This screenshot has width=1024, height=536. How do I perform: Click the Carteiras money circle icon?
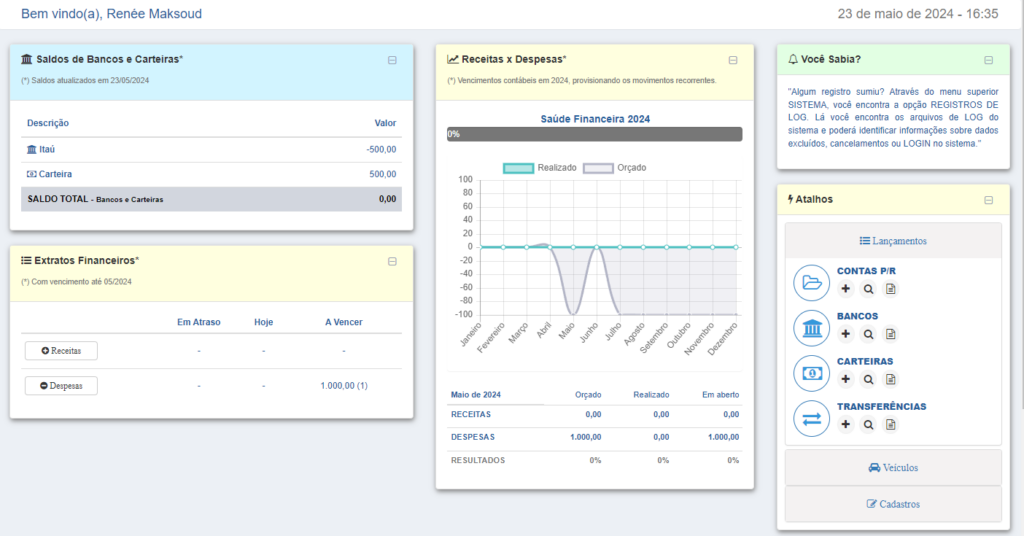coord(812,373)
